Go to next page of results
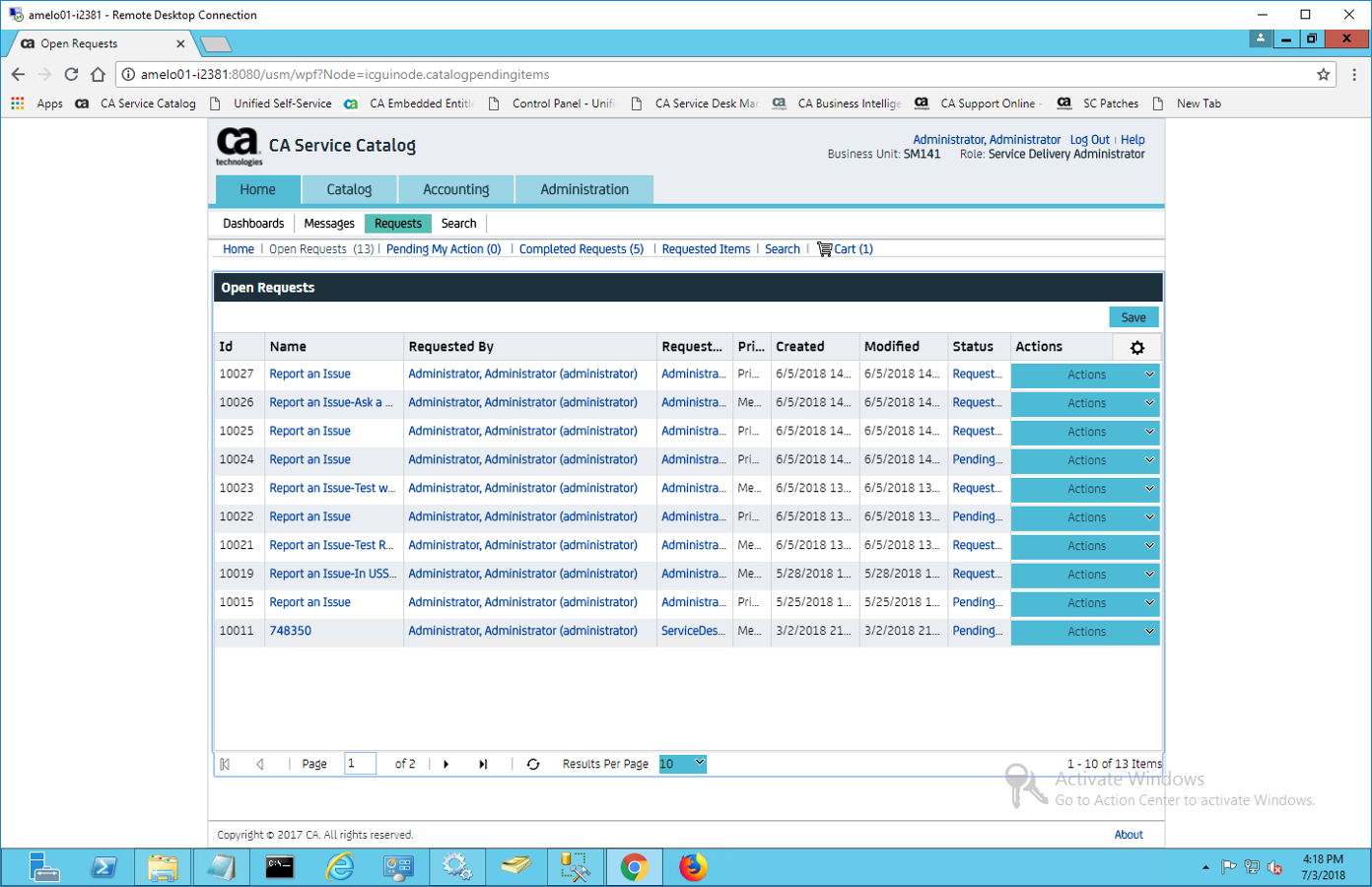Image resolution: width=1372 pixels, height=887 pixels. [446, 764]
